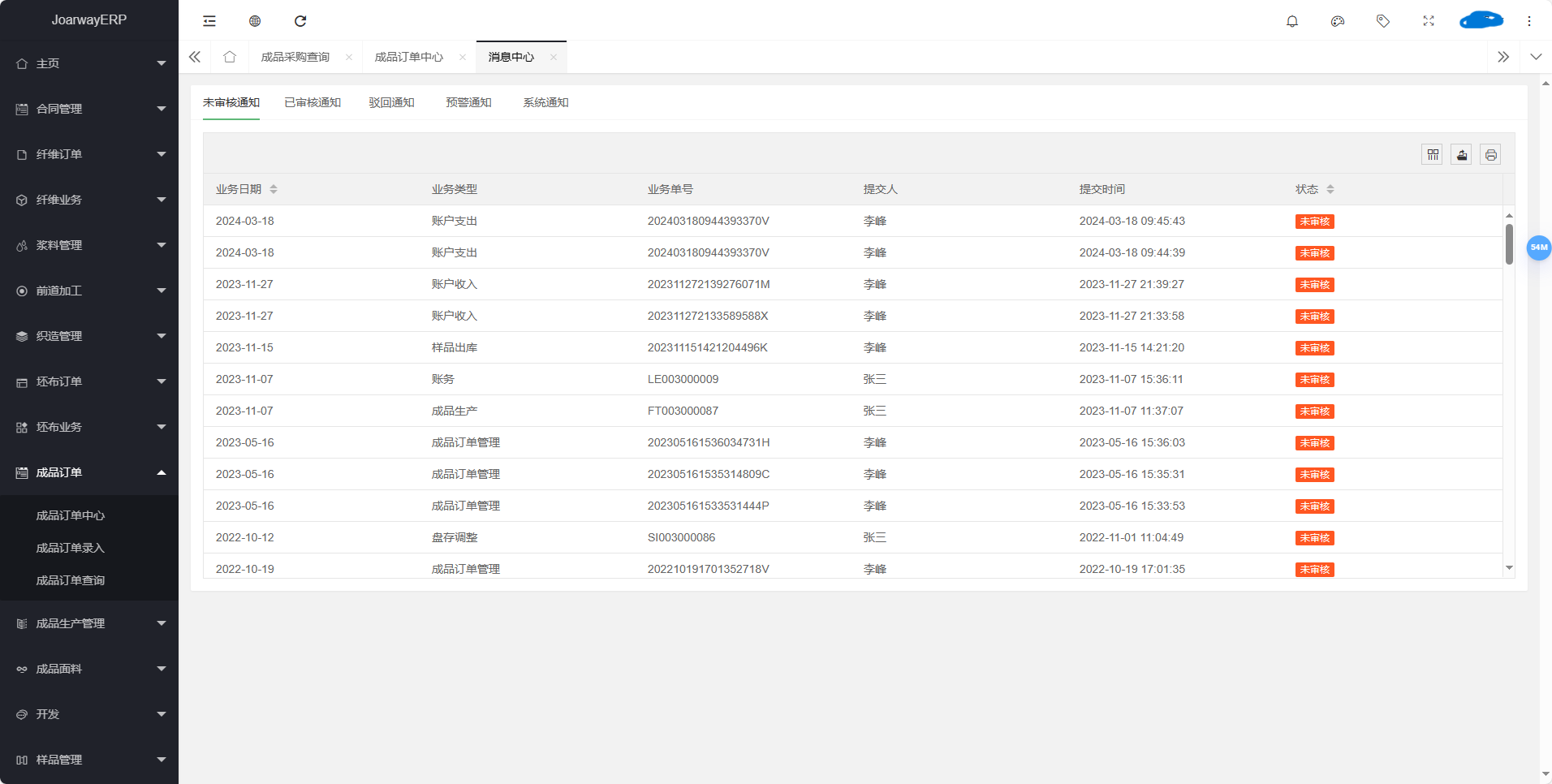Screen dimensions: 1552x784
Task: Click the tag note icon
Action: 1383,21
